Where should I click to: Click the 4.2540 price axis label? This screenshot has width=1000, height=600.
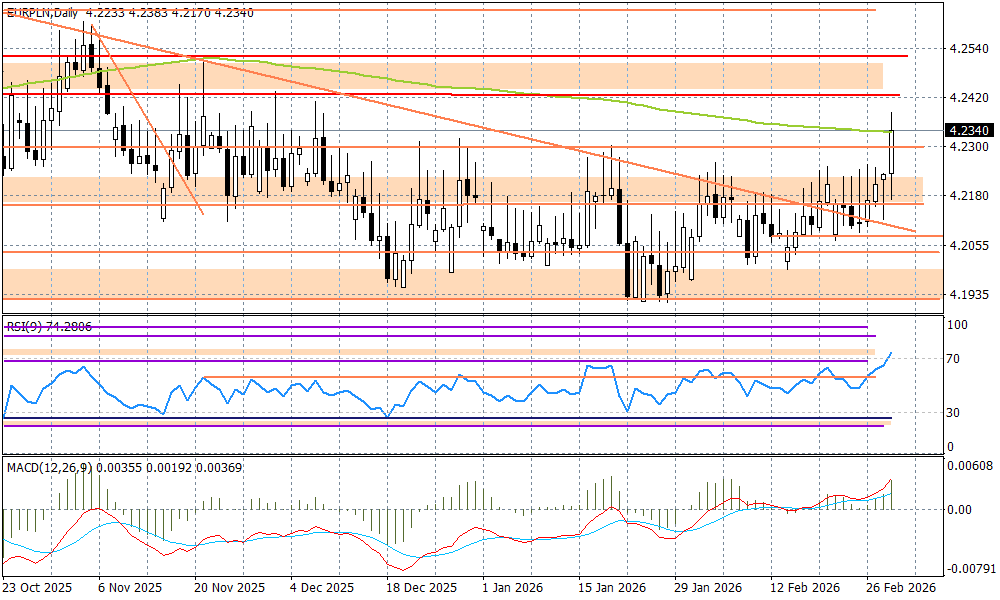967,49
